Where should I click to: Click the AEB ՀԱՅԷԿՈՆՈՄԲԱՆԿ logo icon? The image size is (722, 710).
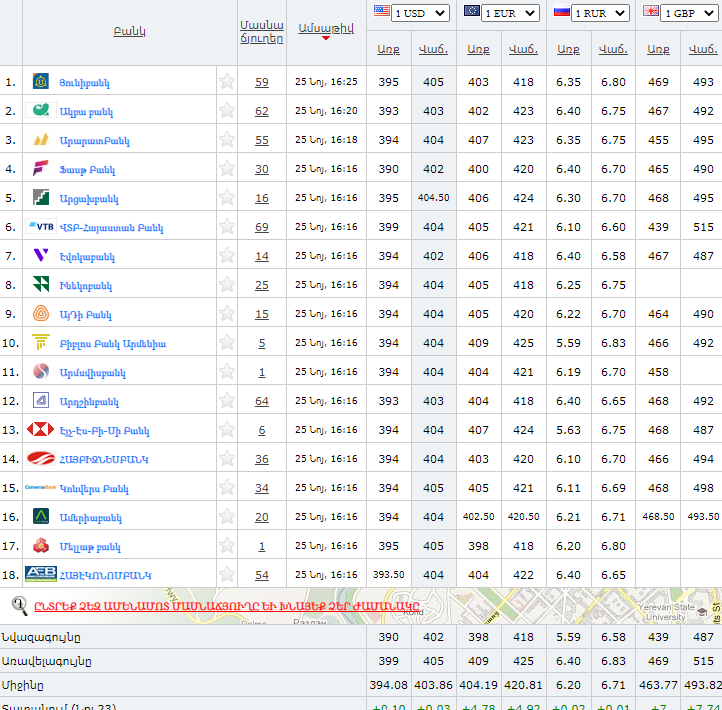(41, 574)
